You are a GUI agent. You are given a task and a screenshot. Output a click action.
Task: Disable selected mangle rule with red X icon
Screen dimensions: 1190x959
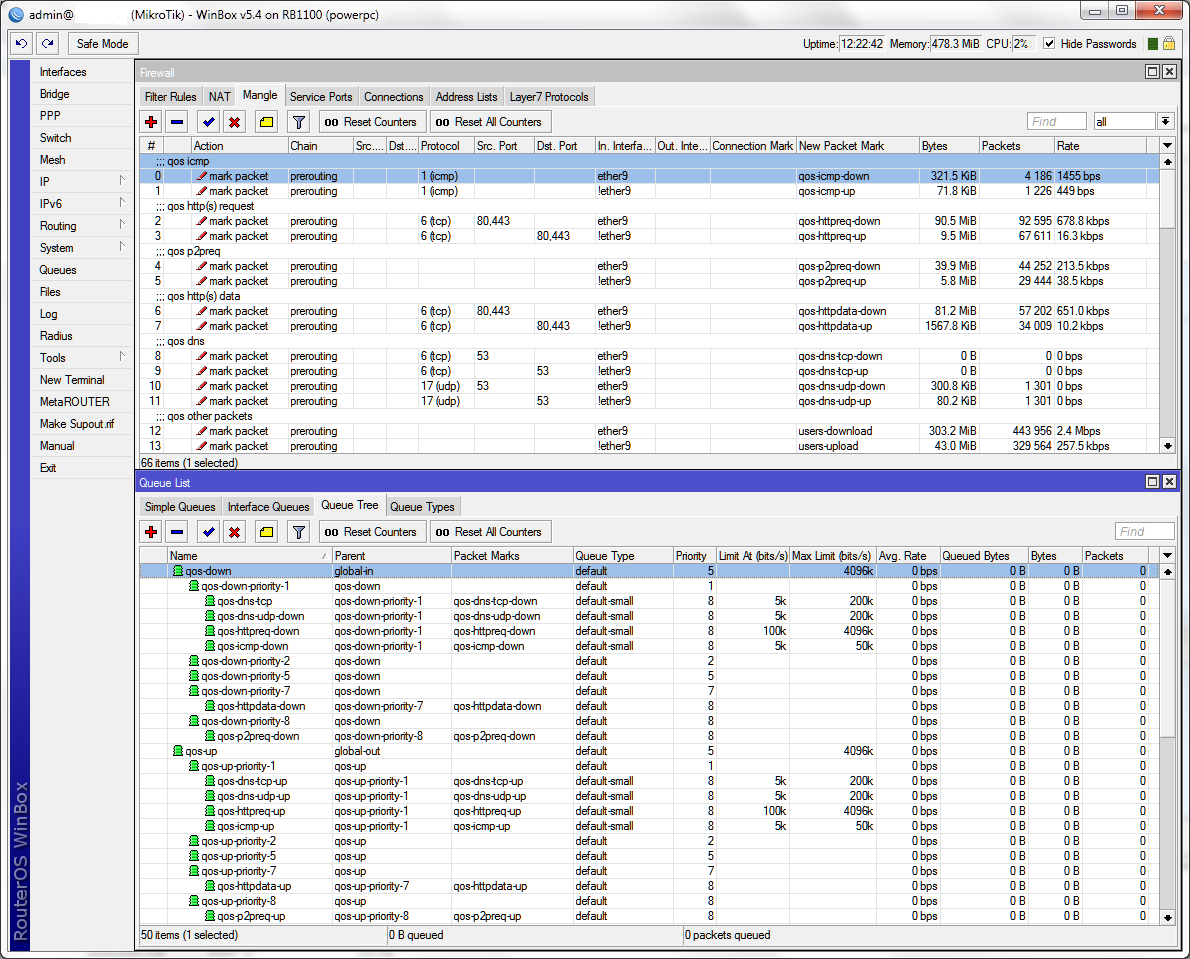234,122
